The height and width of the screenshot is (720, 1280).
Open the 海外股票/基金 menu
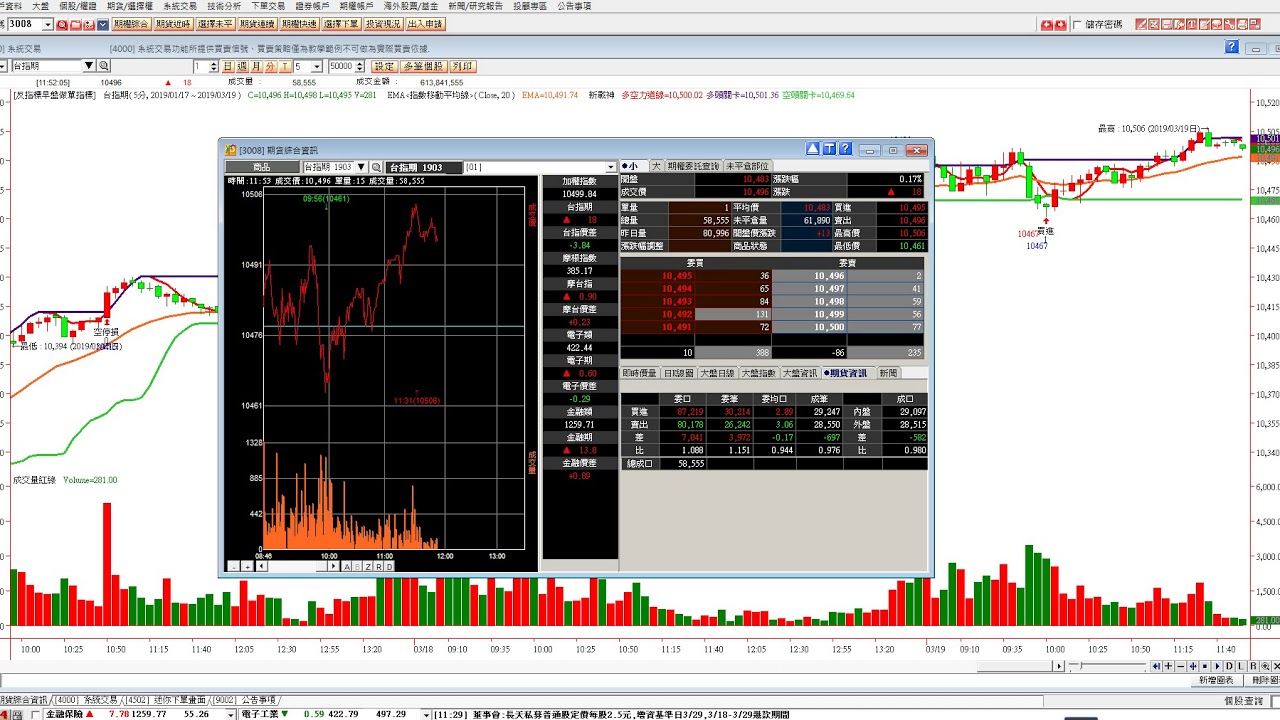point(412,6)
